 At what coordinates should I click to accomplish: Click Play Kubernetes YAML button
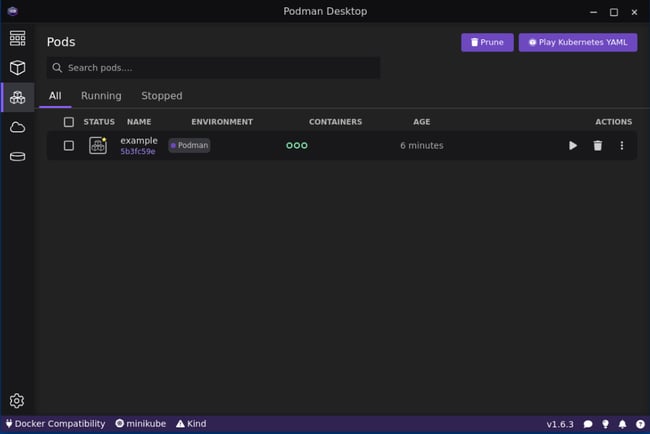point(578,42)
